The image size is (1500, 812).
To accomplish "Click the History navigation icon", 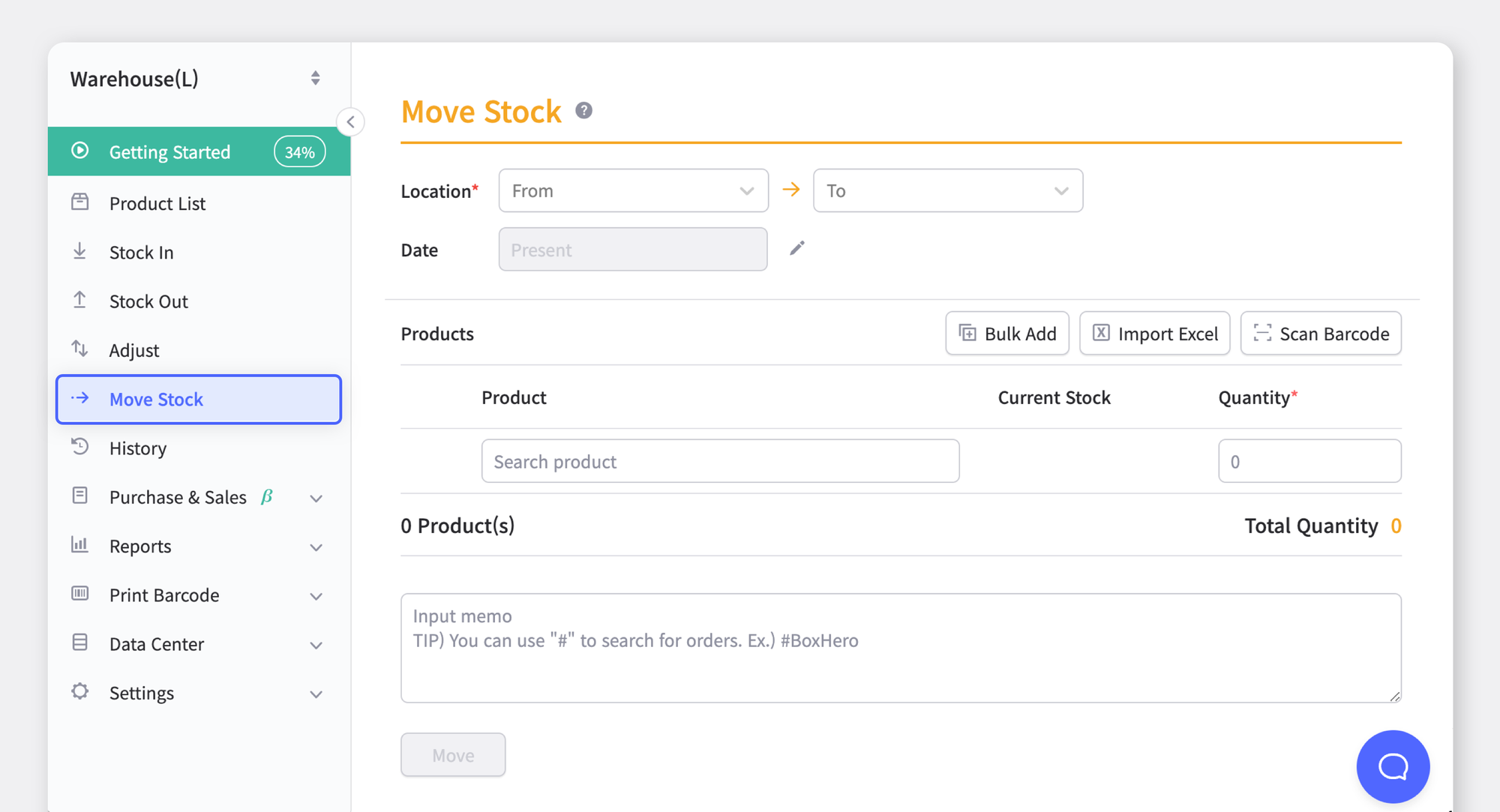I will coord(82,447).
